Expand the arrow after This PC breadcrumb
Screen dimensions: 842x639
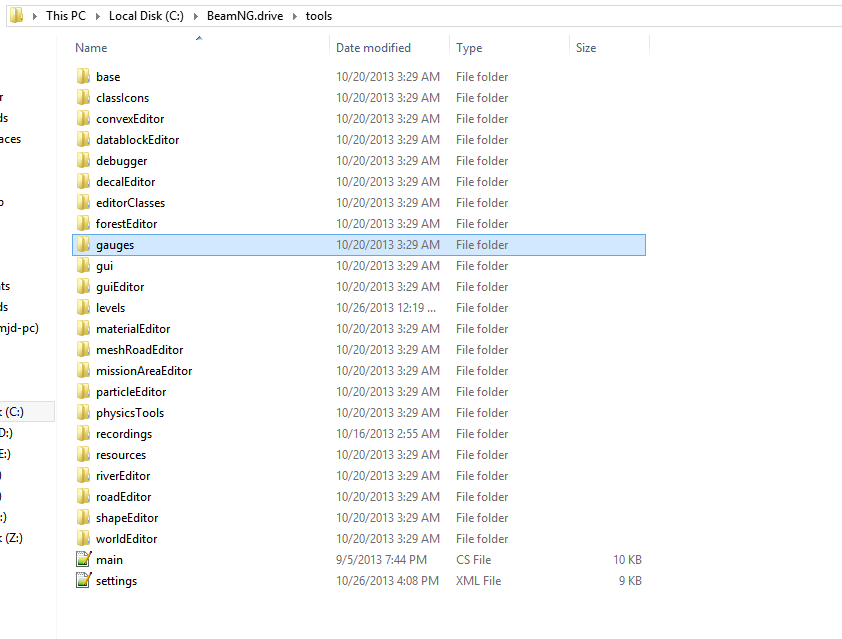coord(98,16)
